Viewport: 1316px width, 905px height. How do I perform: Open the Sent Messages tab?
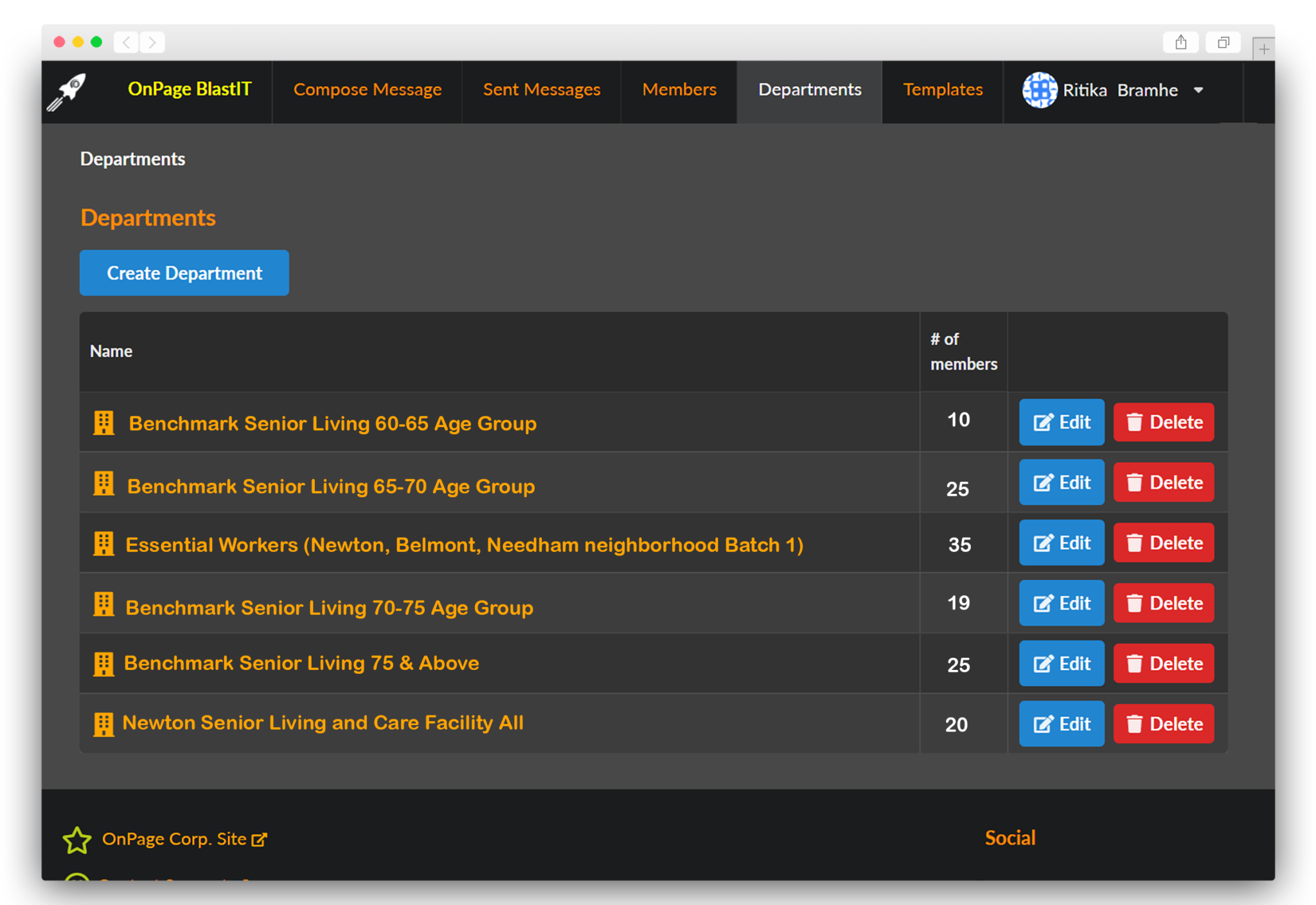(542, 90)
